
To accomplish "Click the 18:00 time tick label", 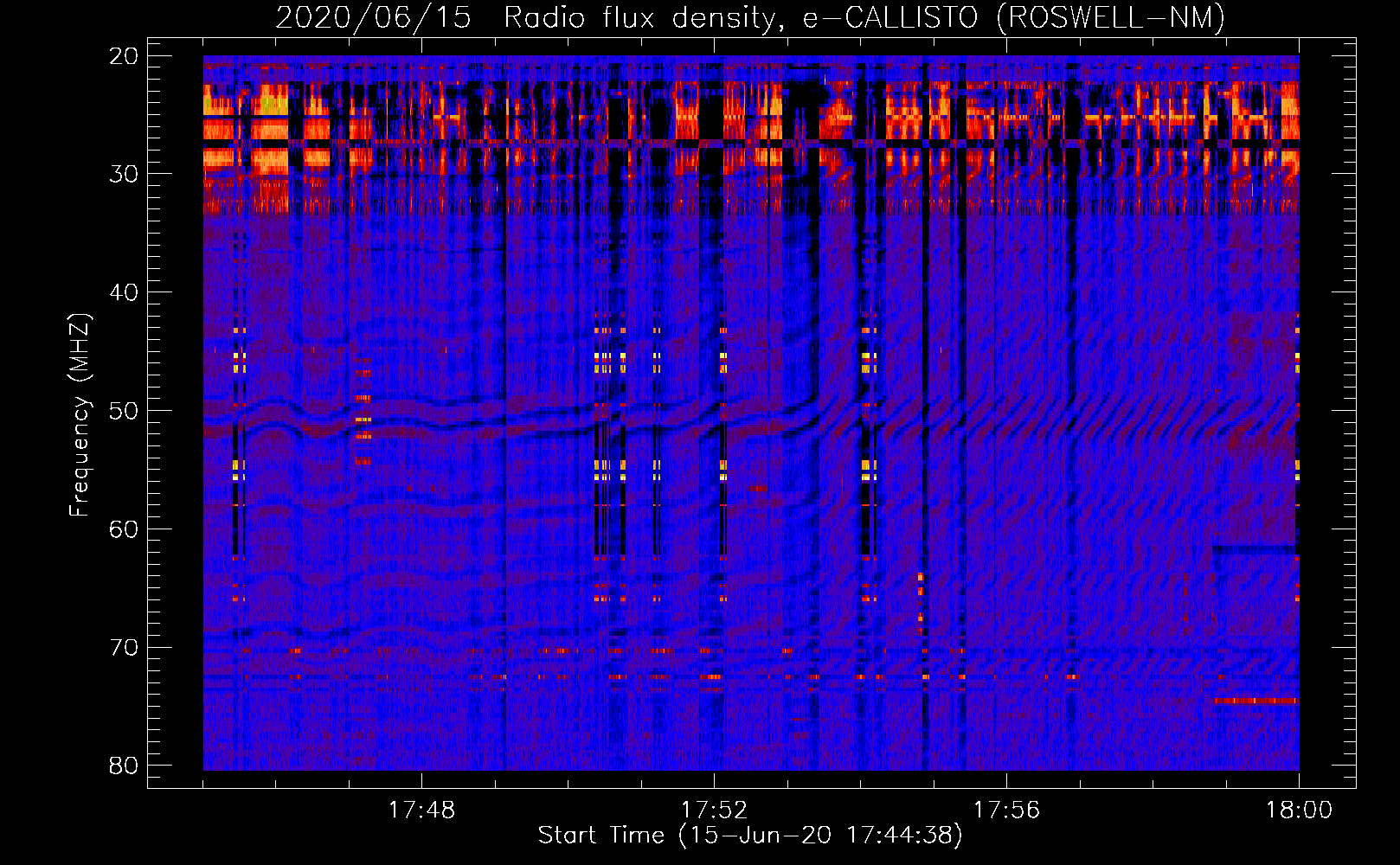I will pos(1299,811).
